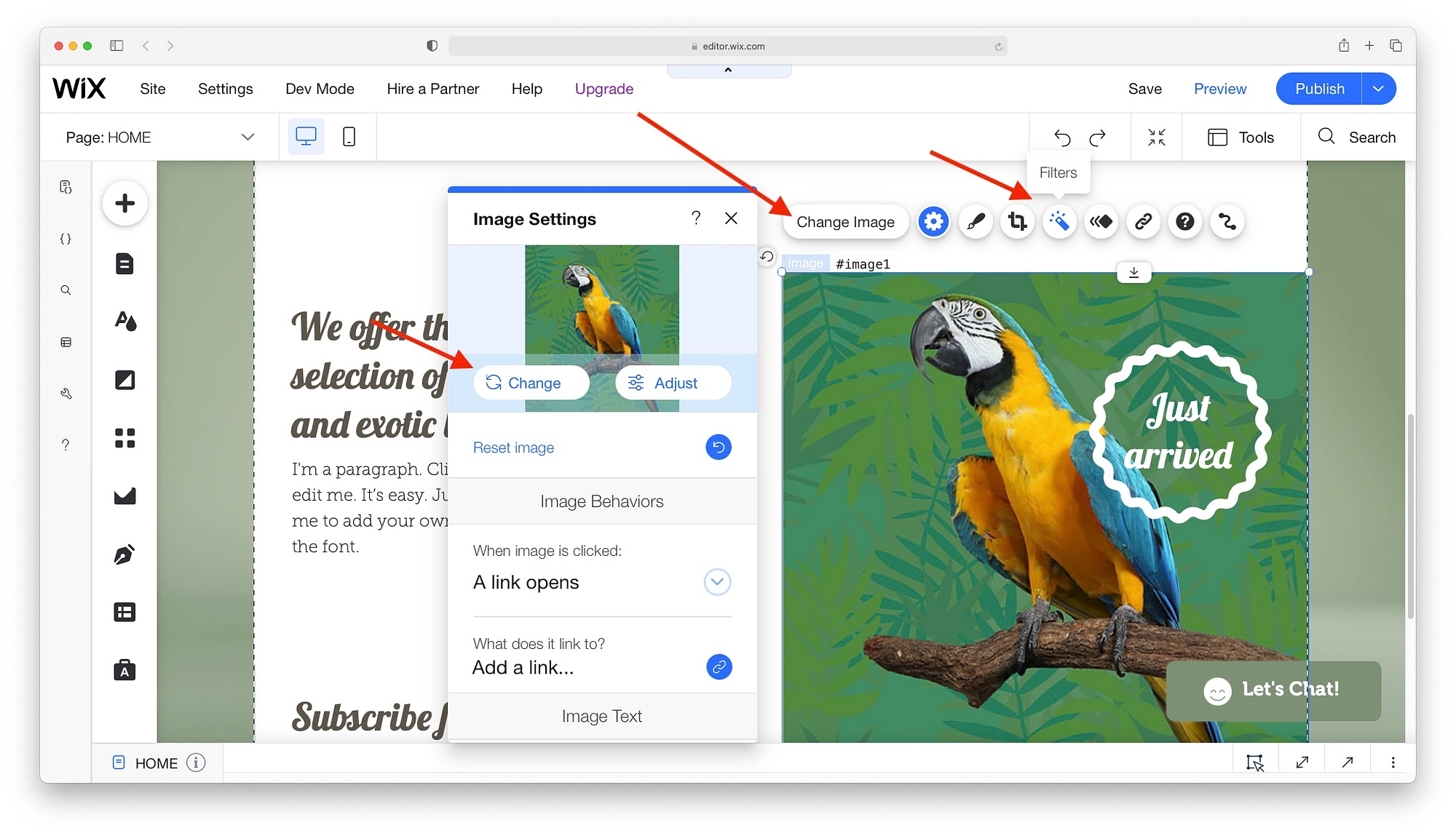Click the Design paintbrush icon
This screenshot has height=836, width=1456.
point(976,221)
